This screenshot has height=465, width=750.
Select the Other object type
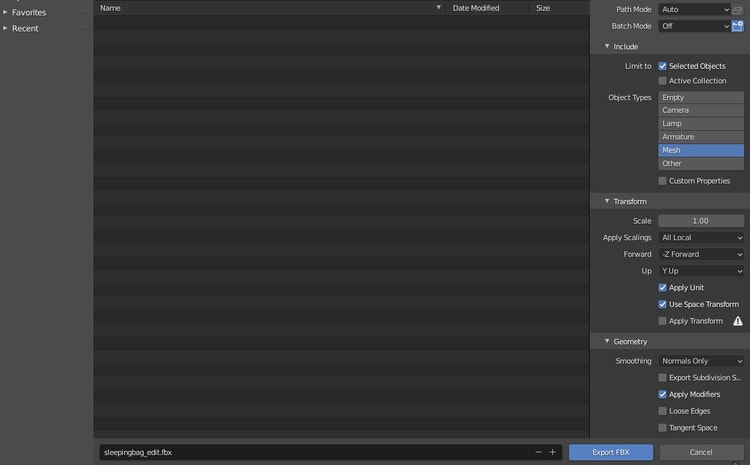701,164
